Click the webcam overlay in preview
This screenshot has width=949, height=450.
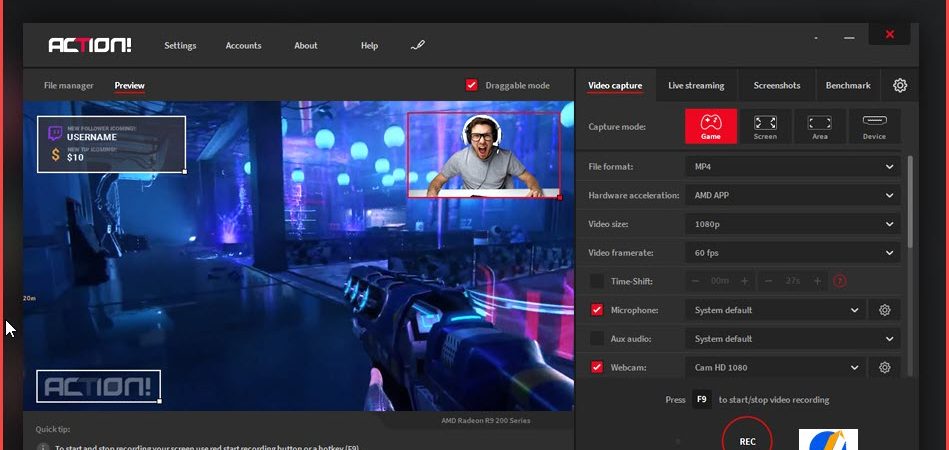click(484, 155)
